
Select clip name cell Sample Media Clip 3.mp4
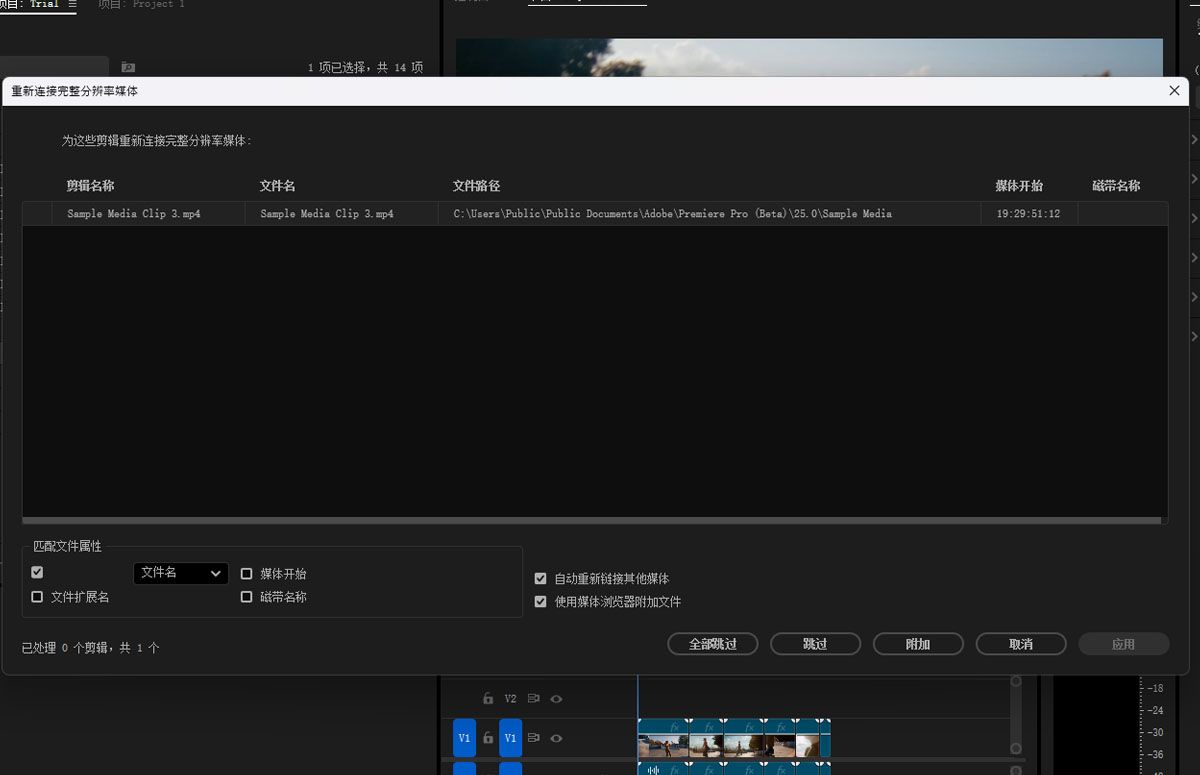click(134, 214)
